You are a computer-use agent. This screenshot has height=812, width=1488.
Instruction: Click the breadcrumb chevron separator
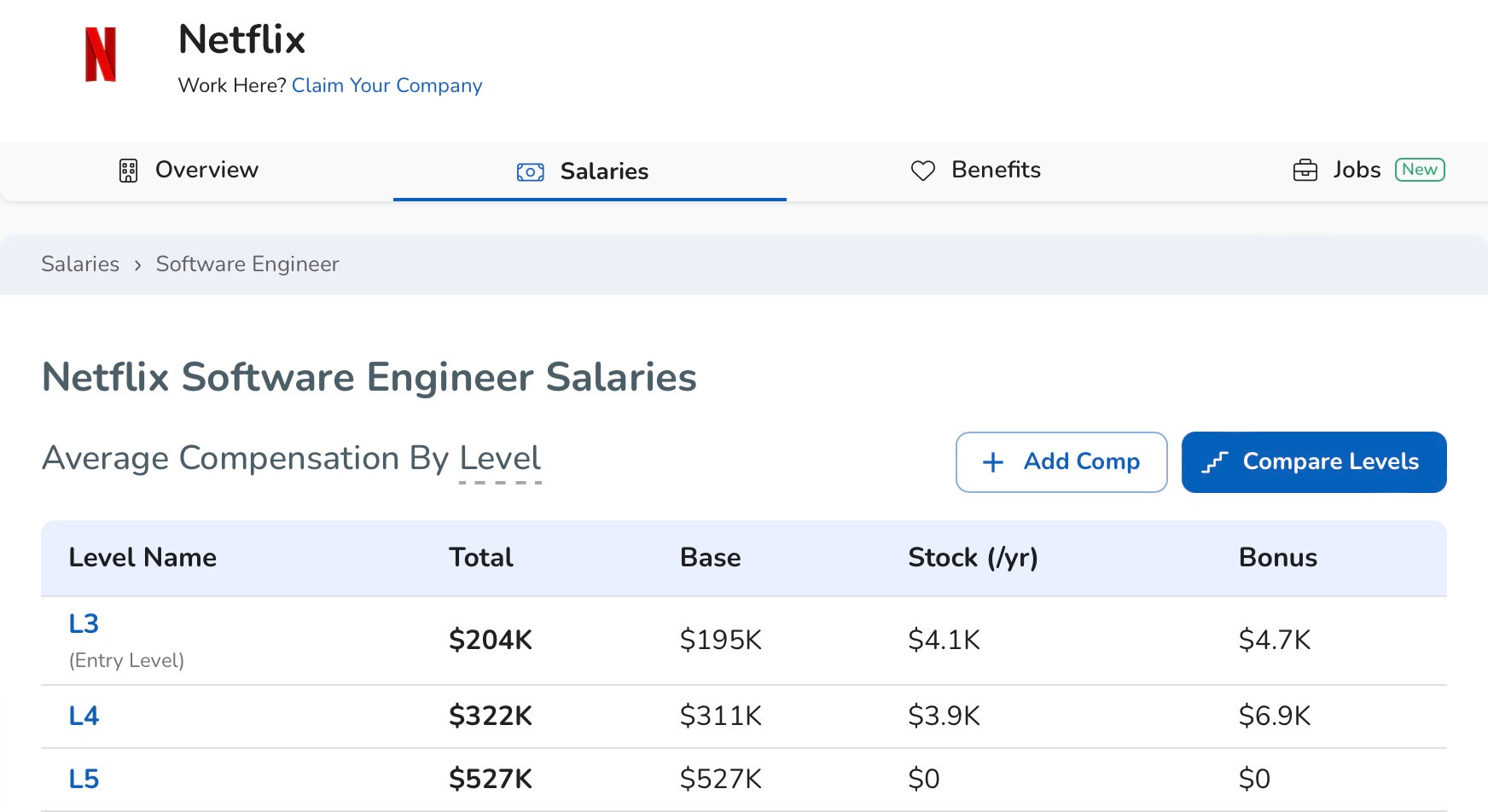(x=137, y=265)
